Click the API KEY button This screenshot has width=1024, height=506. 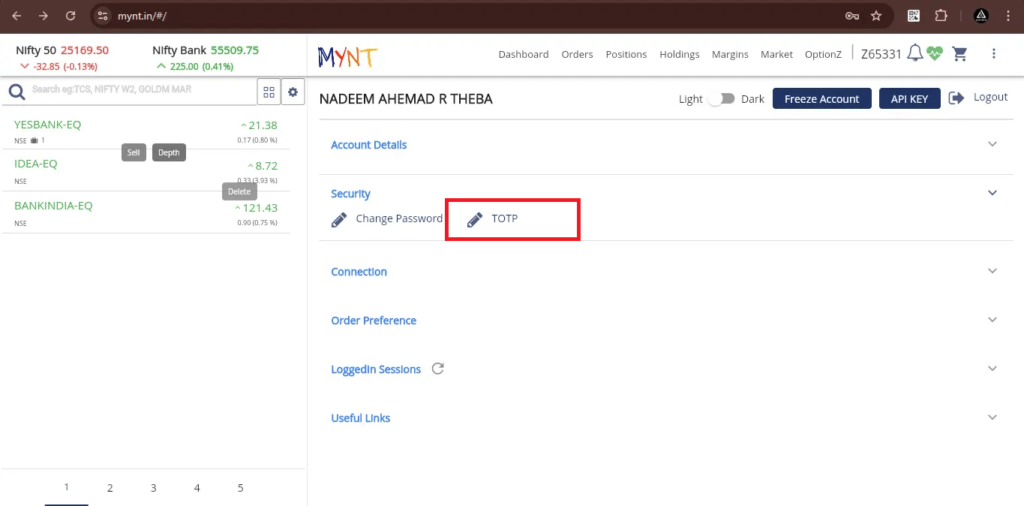(x=909, y=99)
